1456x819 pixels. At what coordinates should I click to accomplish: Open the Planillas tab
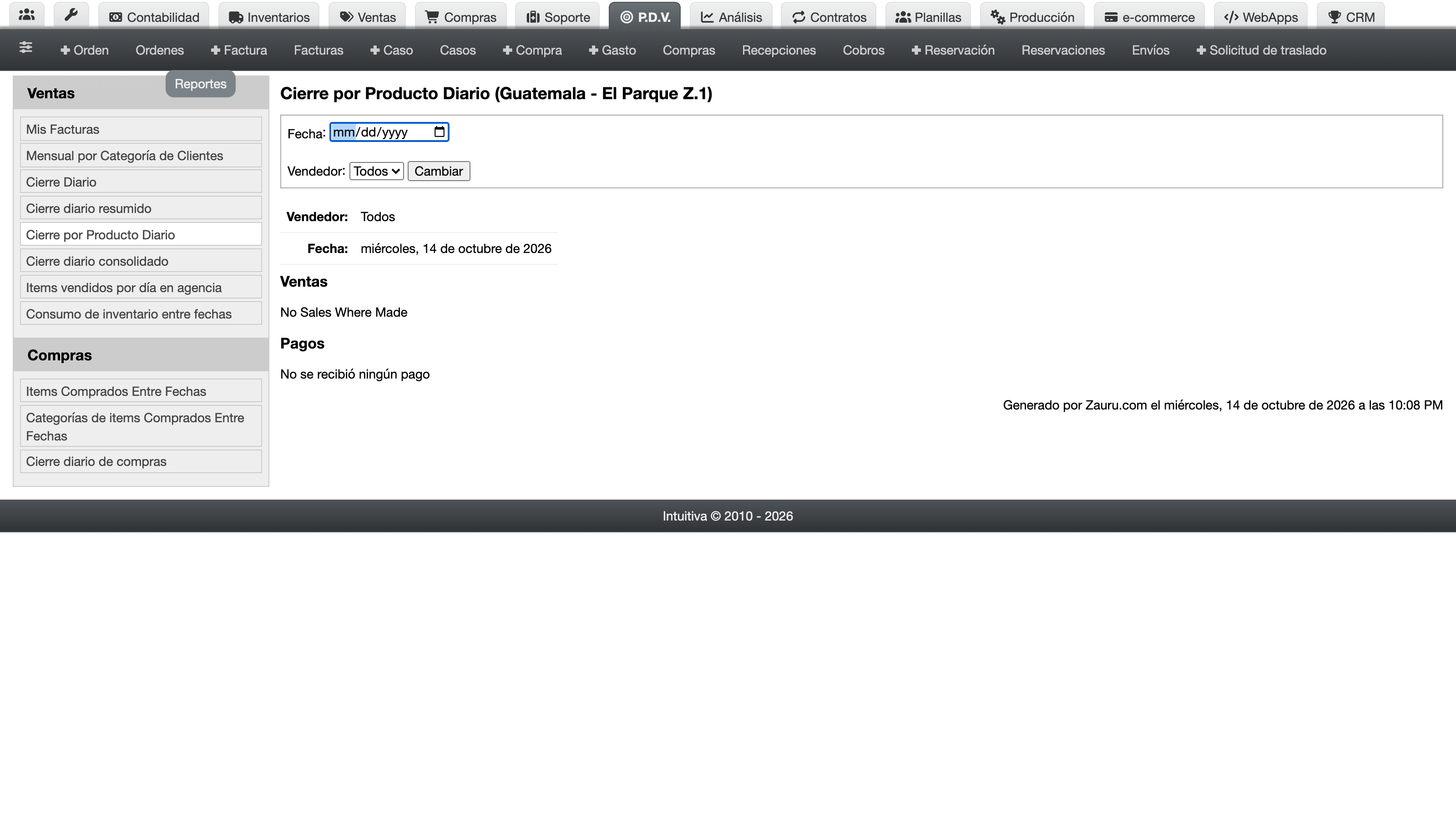(928, 17)
